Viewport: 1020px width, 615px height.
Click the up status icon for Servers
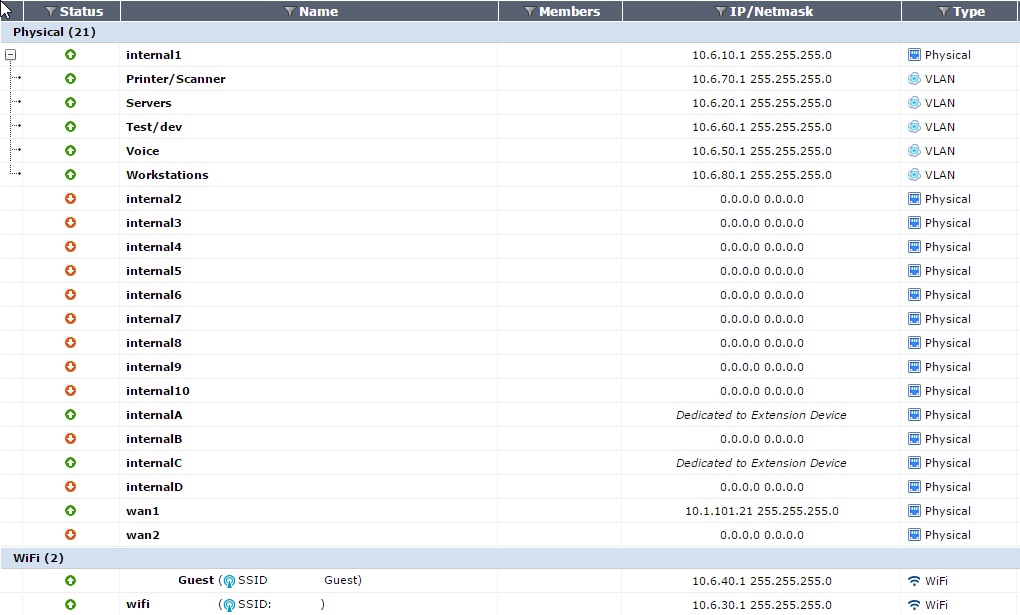(x=70, y=103)
